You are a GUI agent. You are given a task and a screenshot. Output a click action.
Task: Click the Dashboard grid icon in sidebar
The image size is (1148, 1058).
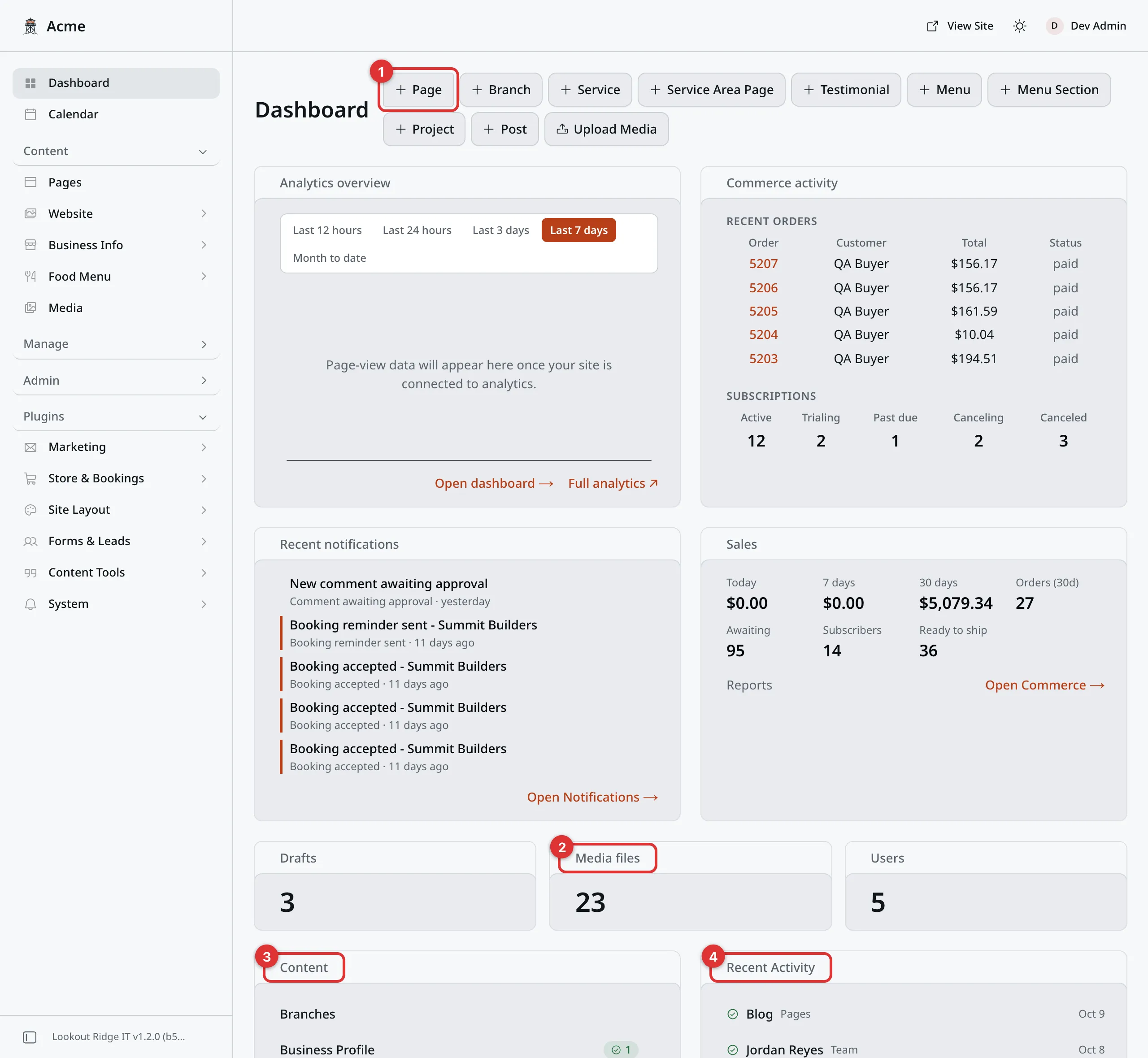pyautogui.click(x=30, y=83)
